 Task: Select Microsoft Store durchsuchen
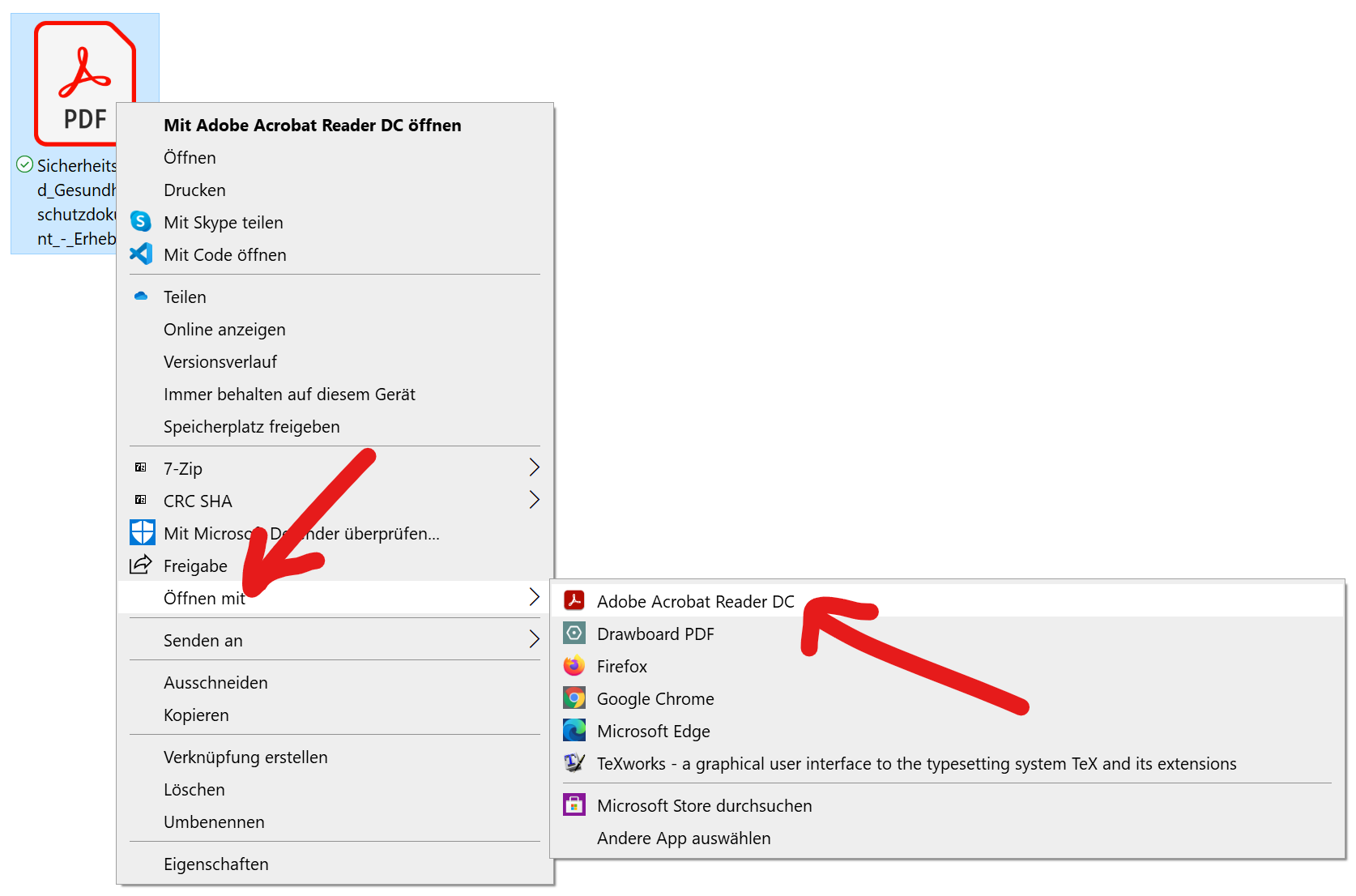[947, 805]
